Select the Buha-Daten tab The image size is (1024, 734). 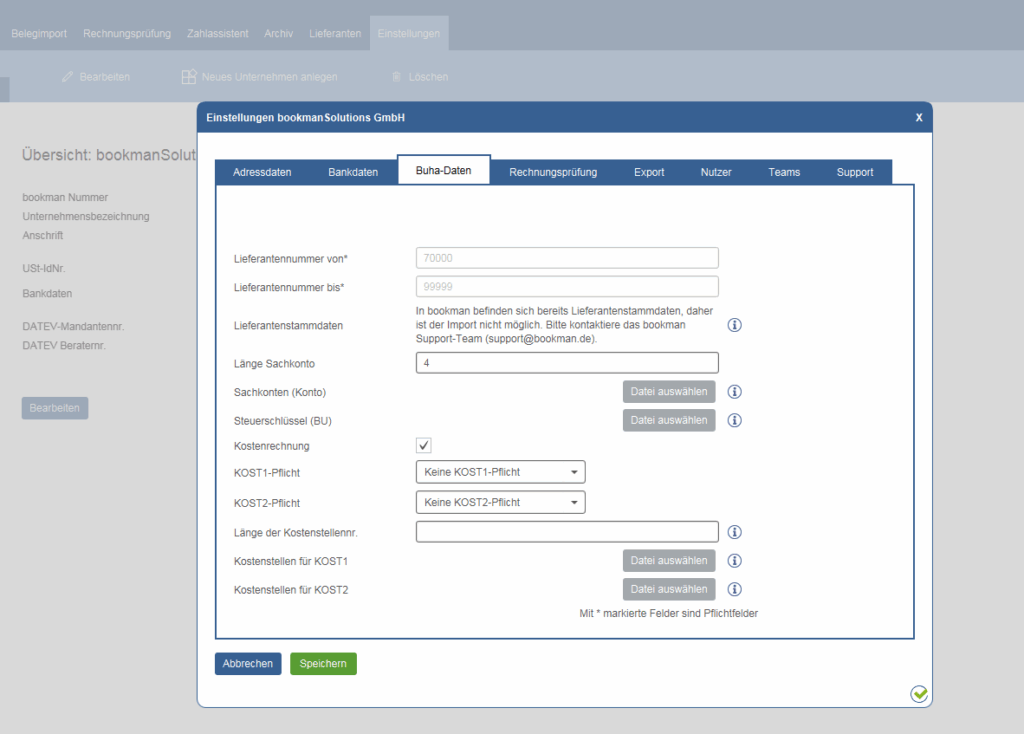pyautogui.click(x=443, y=170)
